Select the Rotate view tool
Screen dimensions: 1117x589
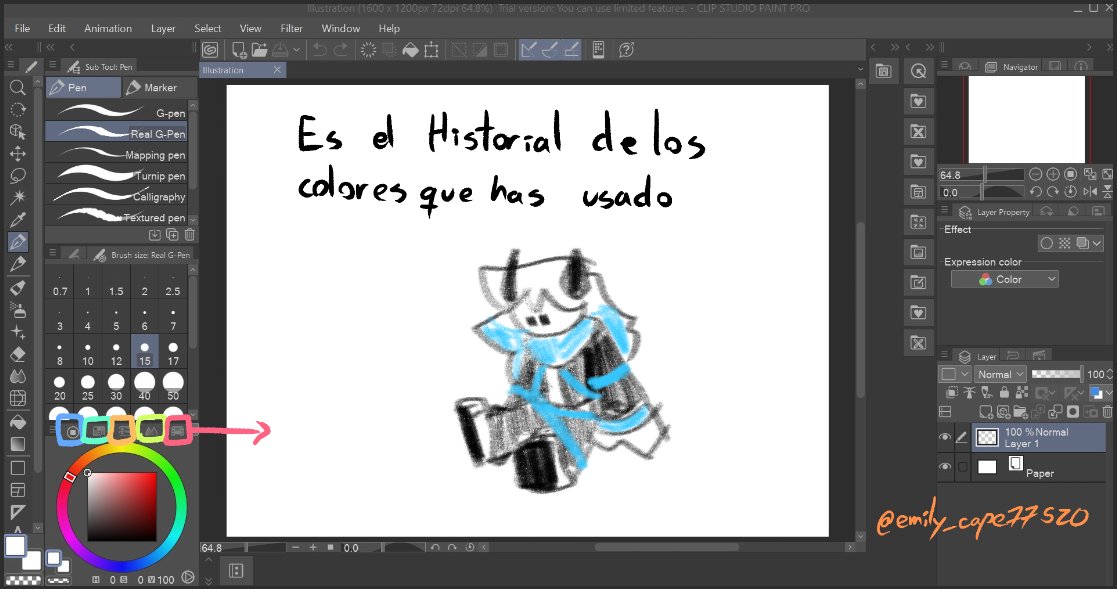[x=18, y=110]
